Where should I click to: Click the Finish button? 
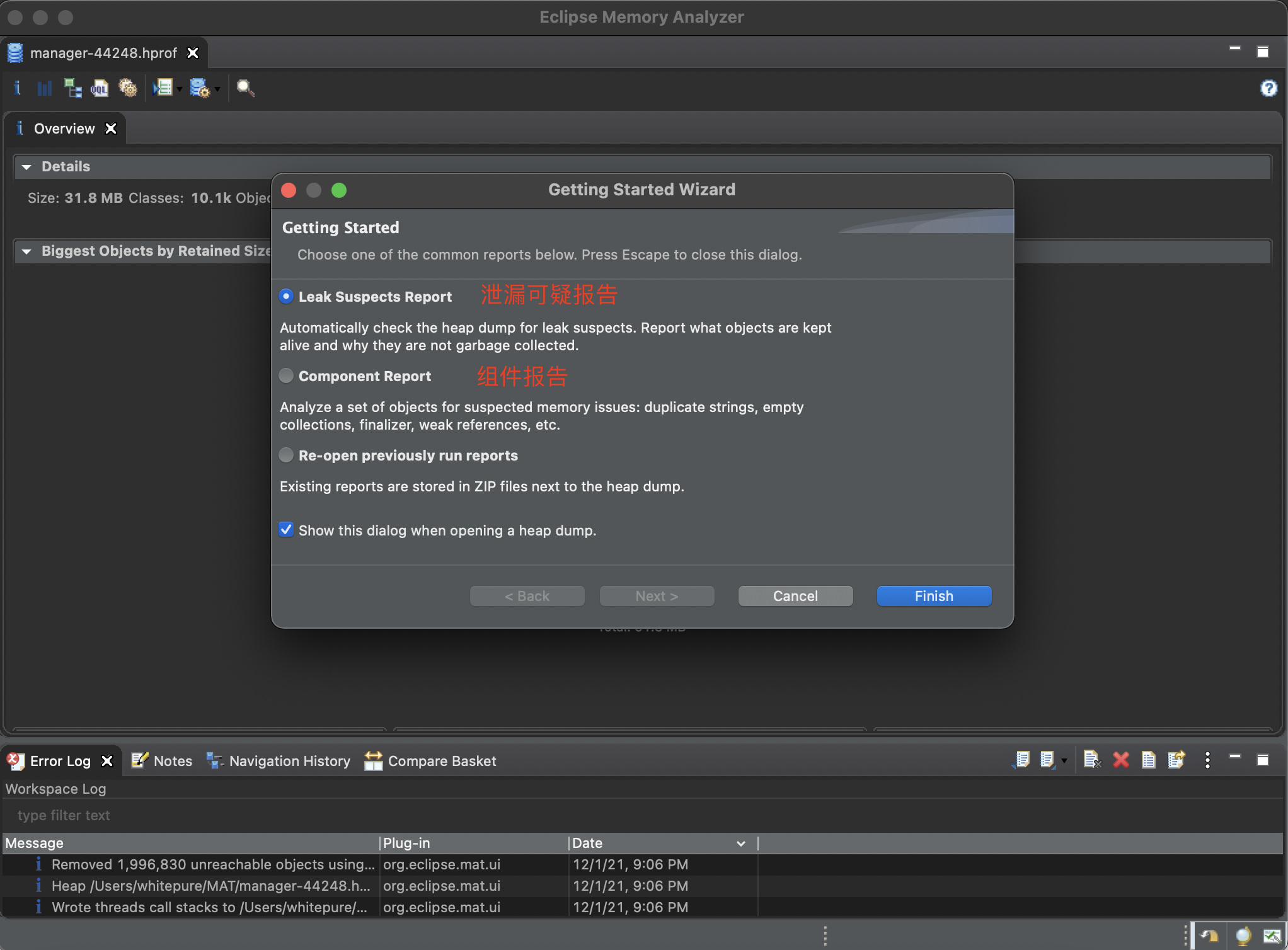tap(934, 596)
